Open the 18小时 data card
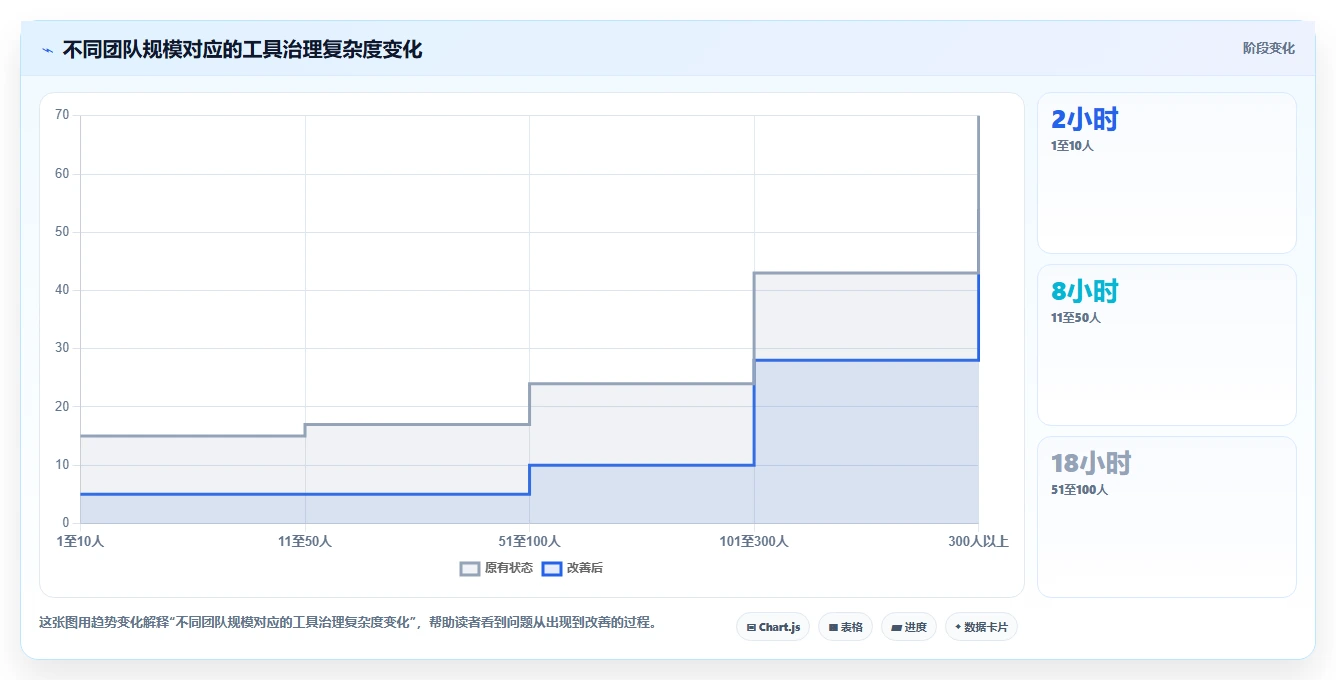Viewport: 1336px width, 680px height. [1167, 517]
